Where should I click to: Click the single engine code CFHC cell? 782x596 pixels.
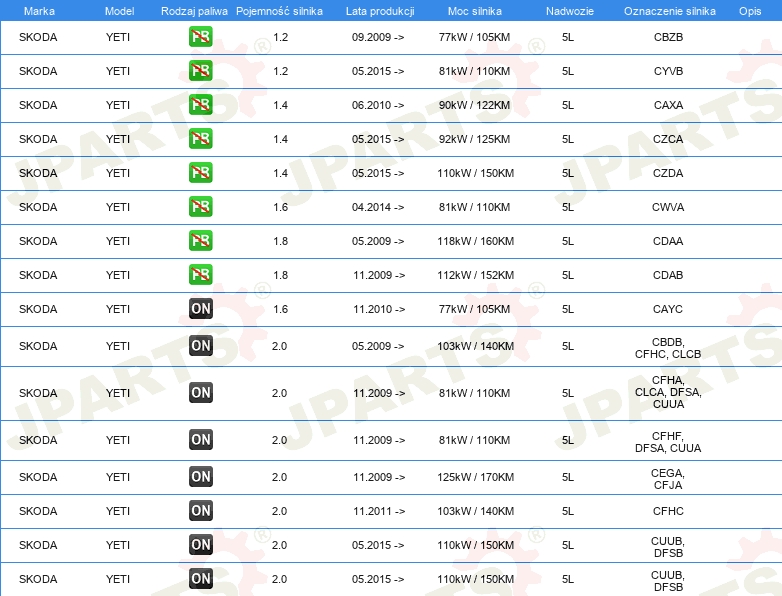tap(668, 511)
